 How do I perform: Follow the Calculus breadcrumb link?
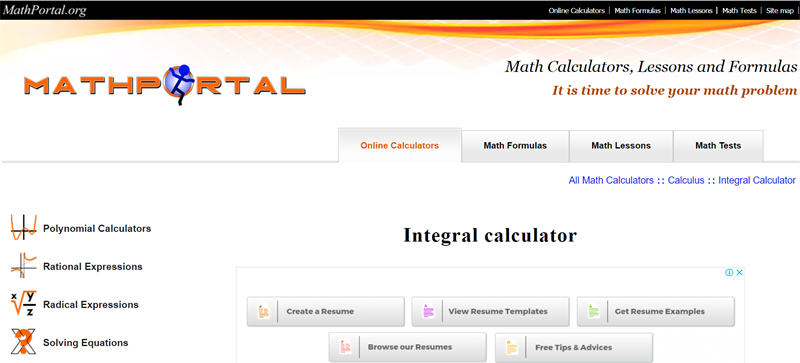[x=686, y=180]
